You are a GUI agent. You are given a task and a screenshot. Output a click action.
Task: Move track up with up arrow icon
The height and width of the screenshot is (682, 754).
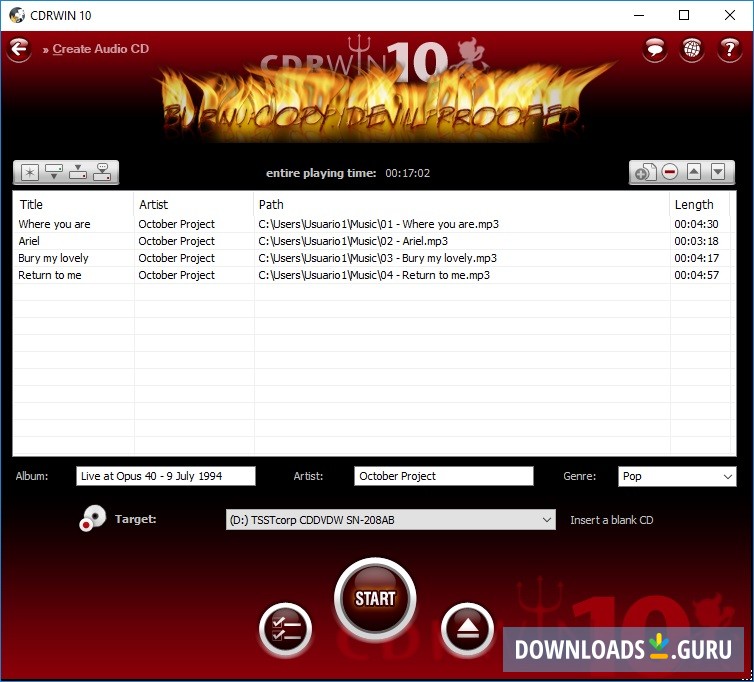693,172
